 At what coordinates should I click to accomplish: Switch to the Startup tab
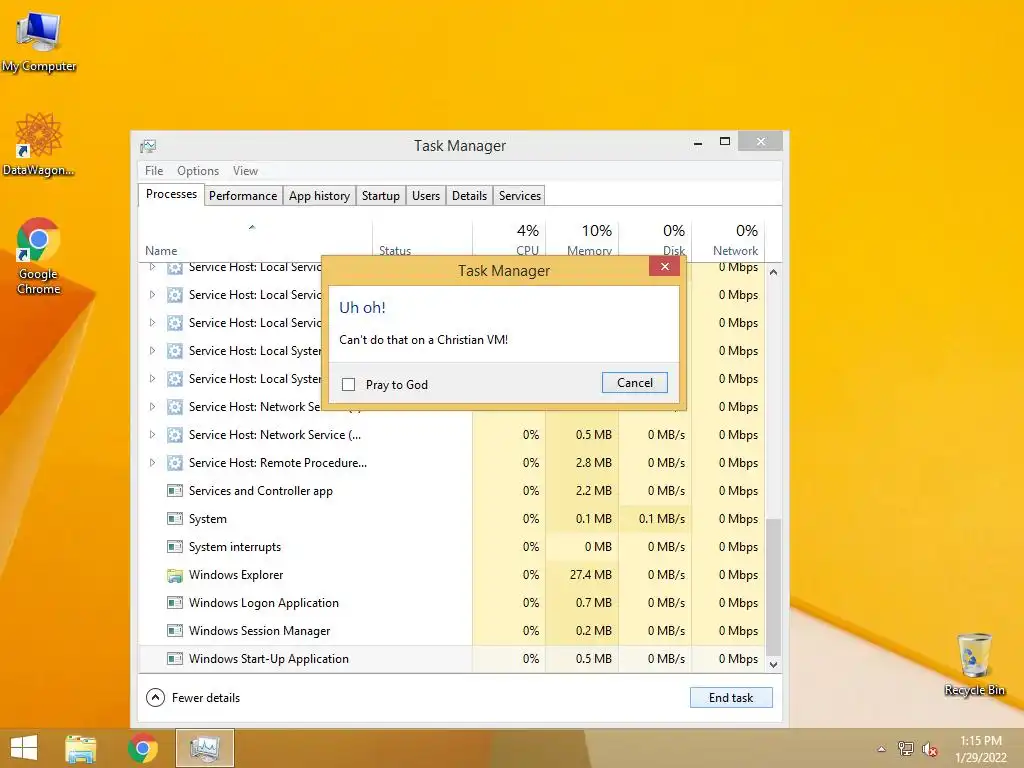point(381,196)
